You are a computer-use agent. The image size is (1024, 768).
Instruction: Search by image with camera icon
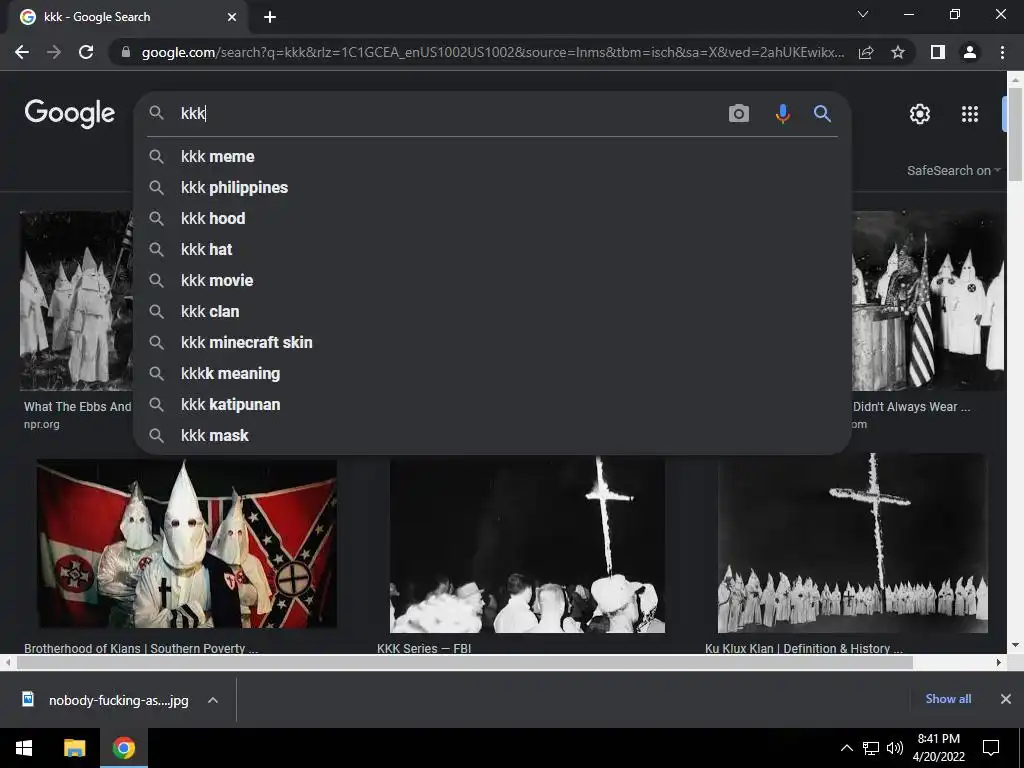739,114
